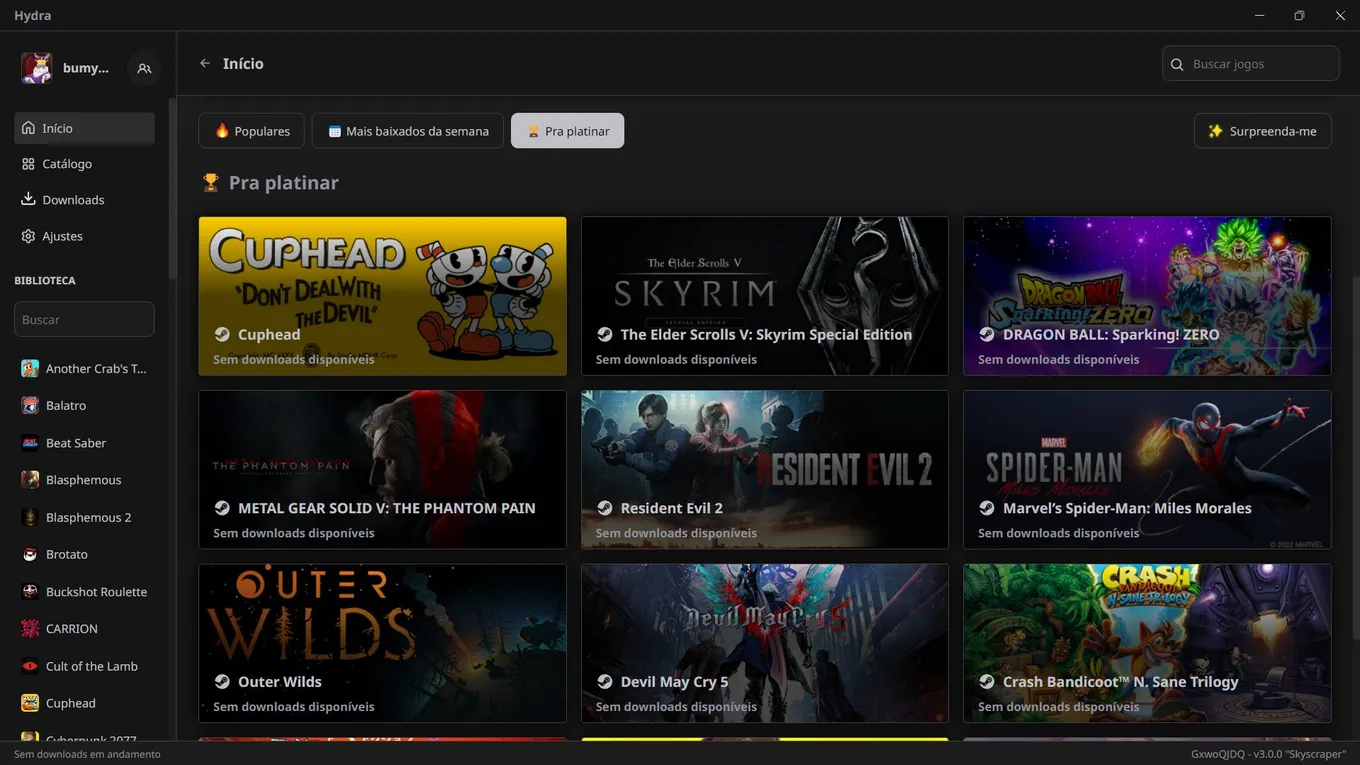Viewport: 1360px width, 765px height.
Task: Open the Cult of the Lamb icon
Action: click(x=30, y=666)
